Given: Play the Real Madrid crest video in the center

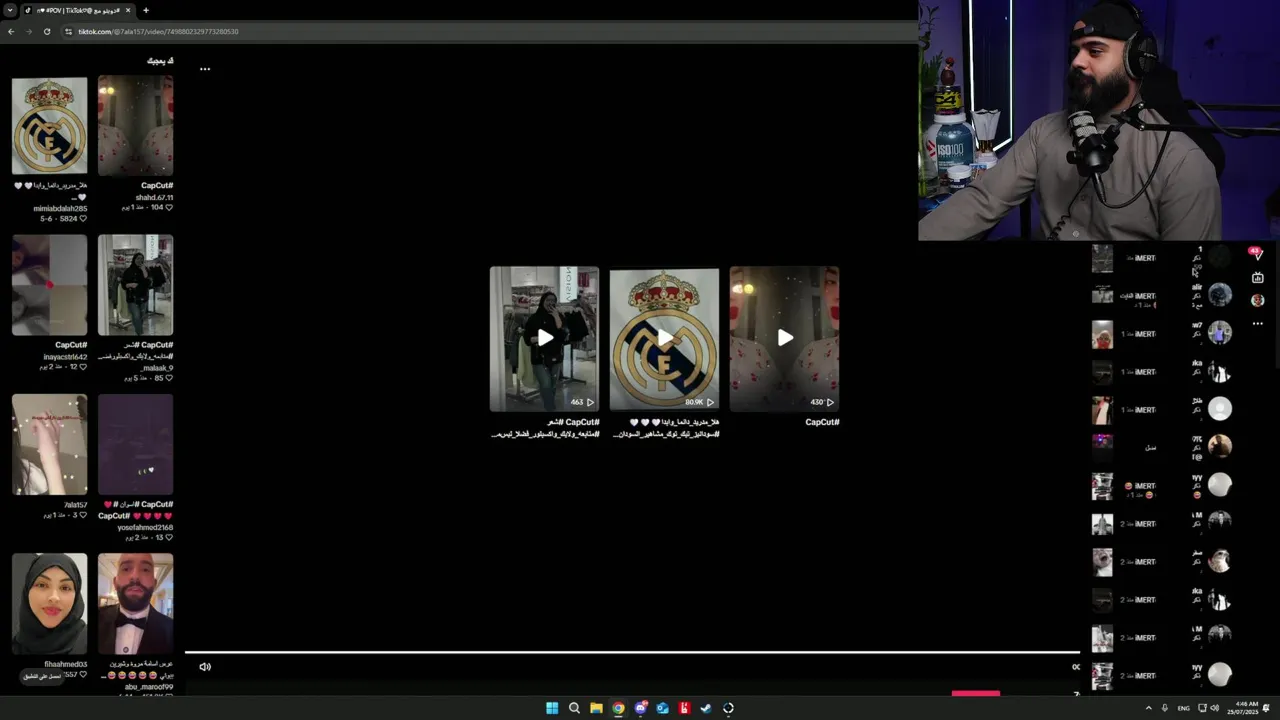Looking at the screenshot, I should point(664,338).
